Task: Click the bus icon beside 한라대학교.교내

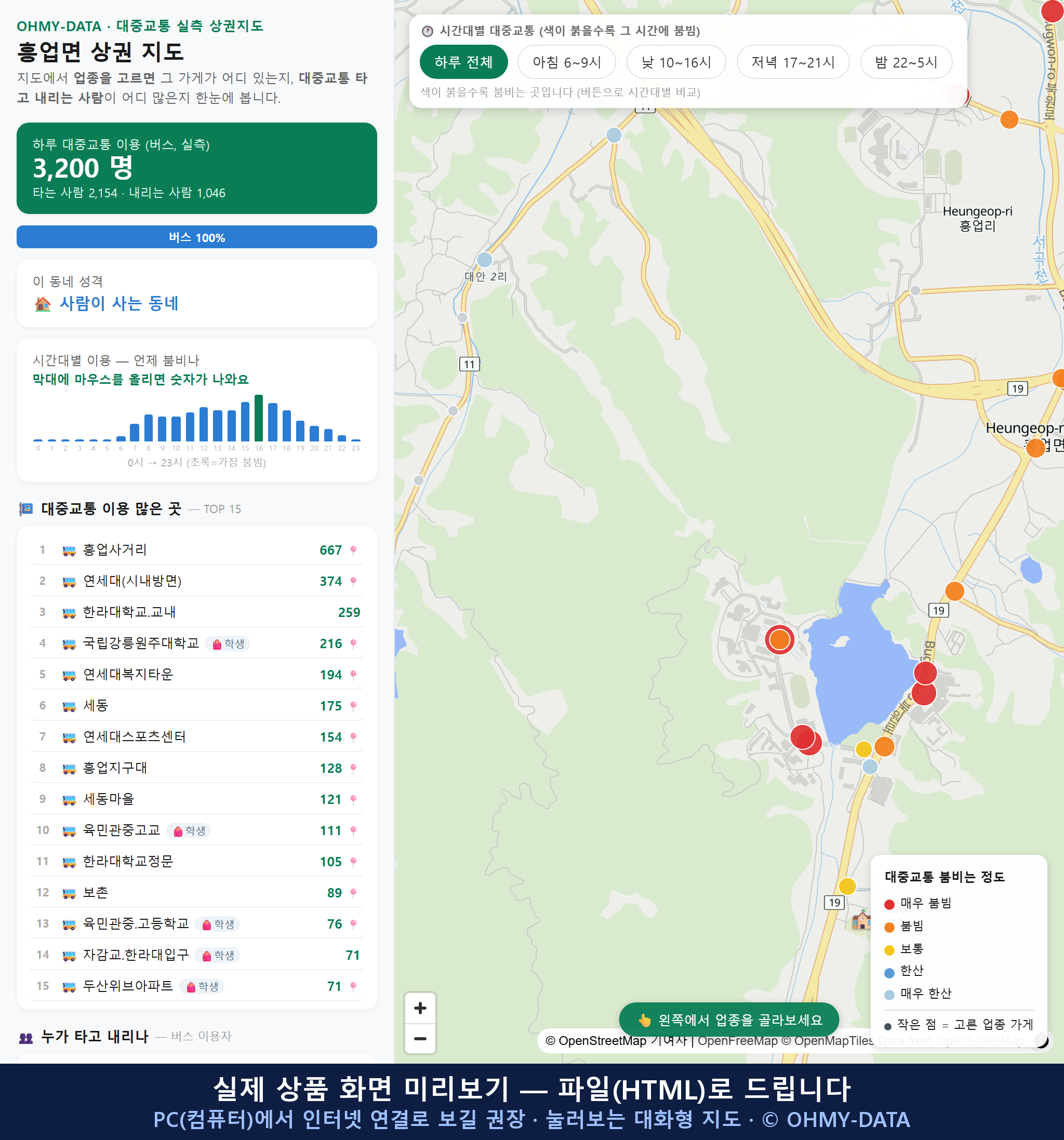Action: point(69,613)
